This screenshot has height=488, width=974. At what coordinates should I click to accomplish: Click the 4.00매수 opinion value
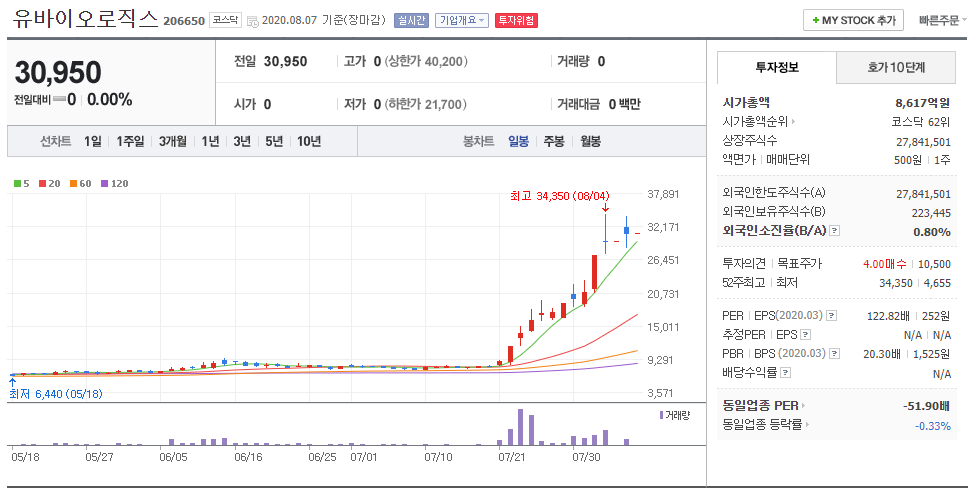(x=885, y=264)
